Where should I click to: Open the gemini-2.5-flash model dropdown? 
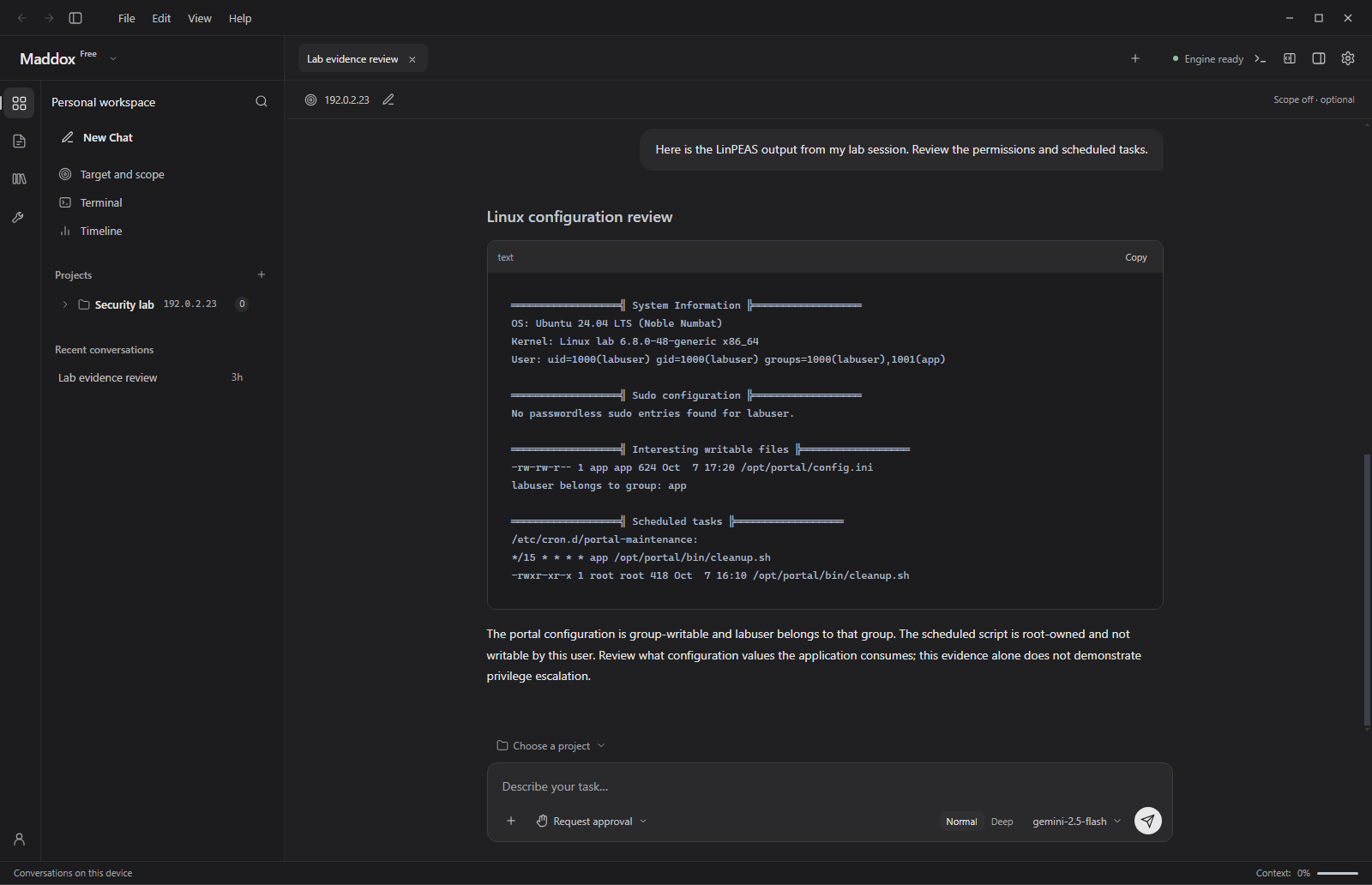pos(1077,822)
